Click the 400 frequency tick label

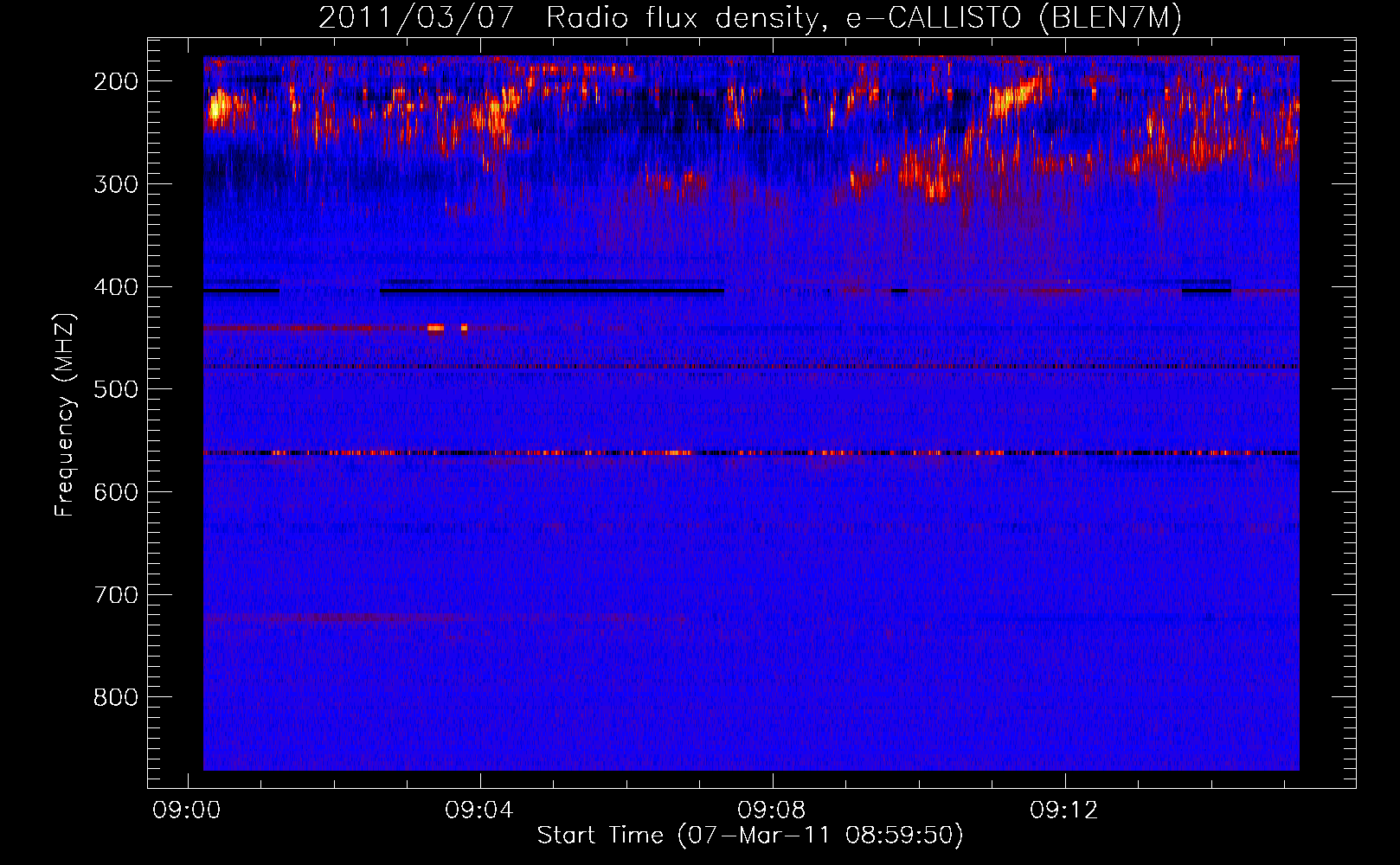(116, 287)
